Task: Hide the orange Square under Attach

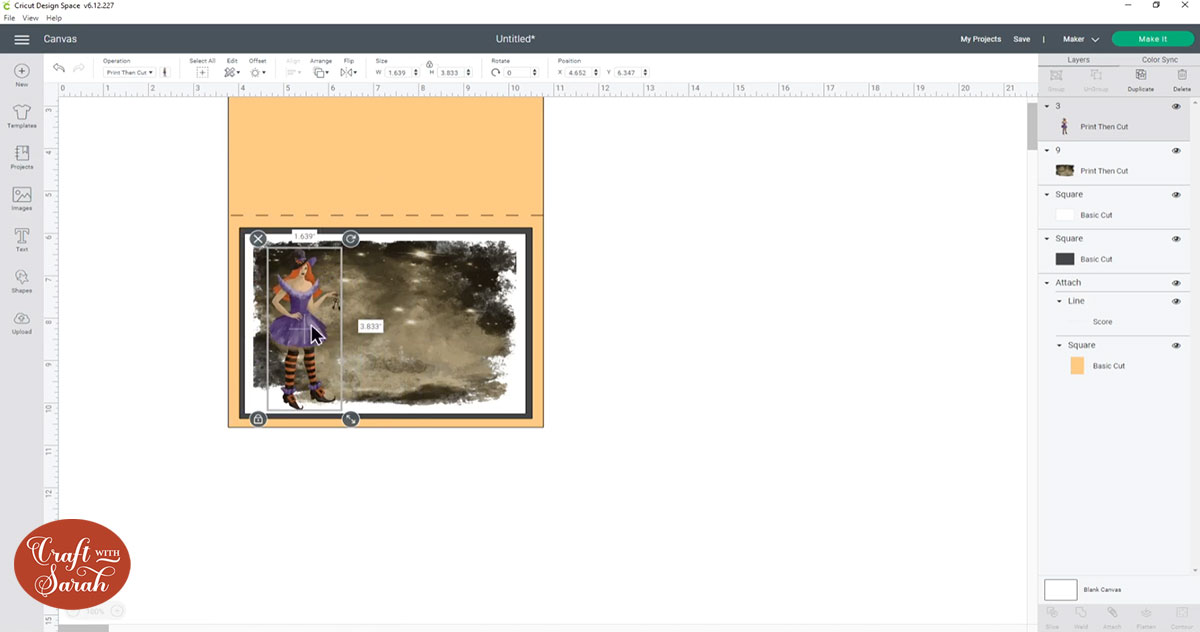Action: [x=1176, y=345]
